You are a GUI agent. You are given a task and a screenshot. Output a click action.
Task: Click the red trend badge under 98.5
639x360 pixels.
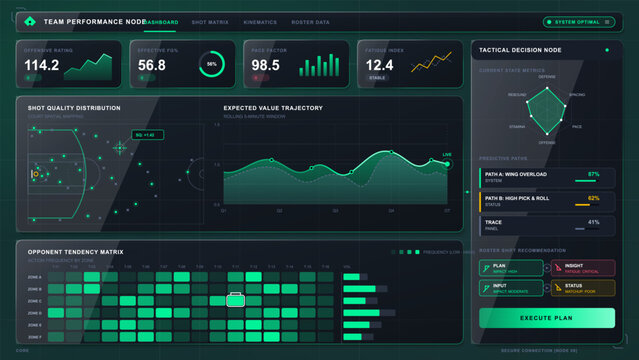(260, 77)
